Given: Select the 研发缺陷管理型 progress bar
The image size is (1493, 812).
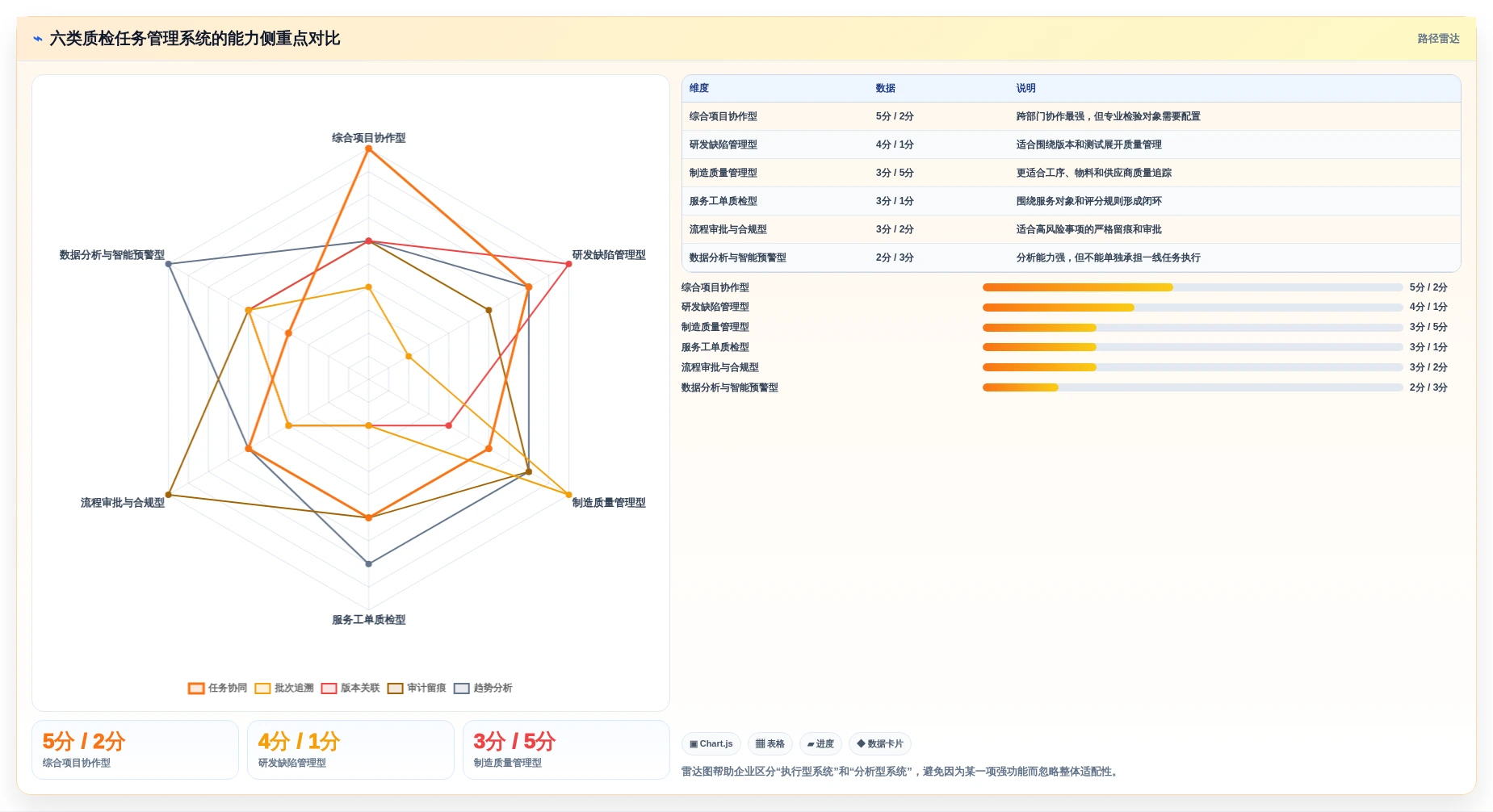Looking at the screenshot, I should pos(1193,308).
